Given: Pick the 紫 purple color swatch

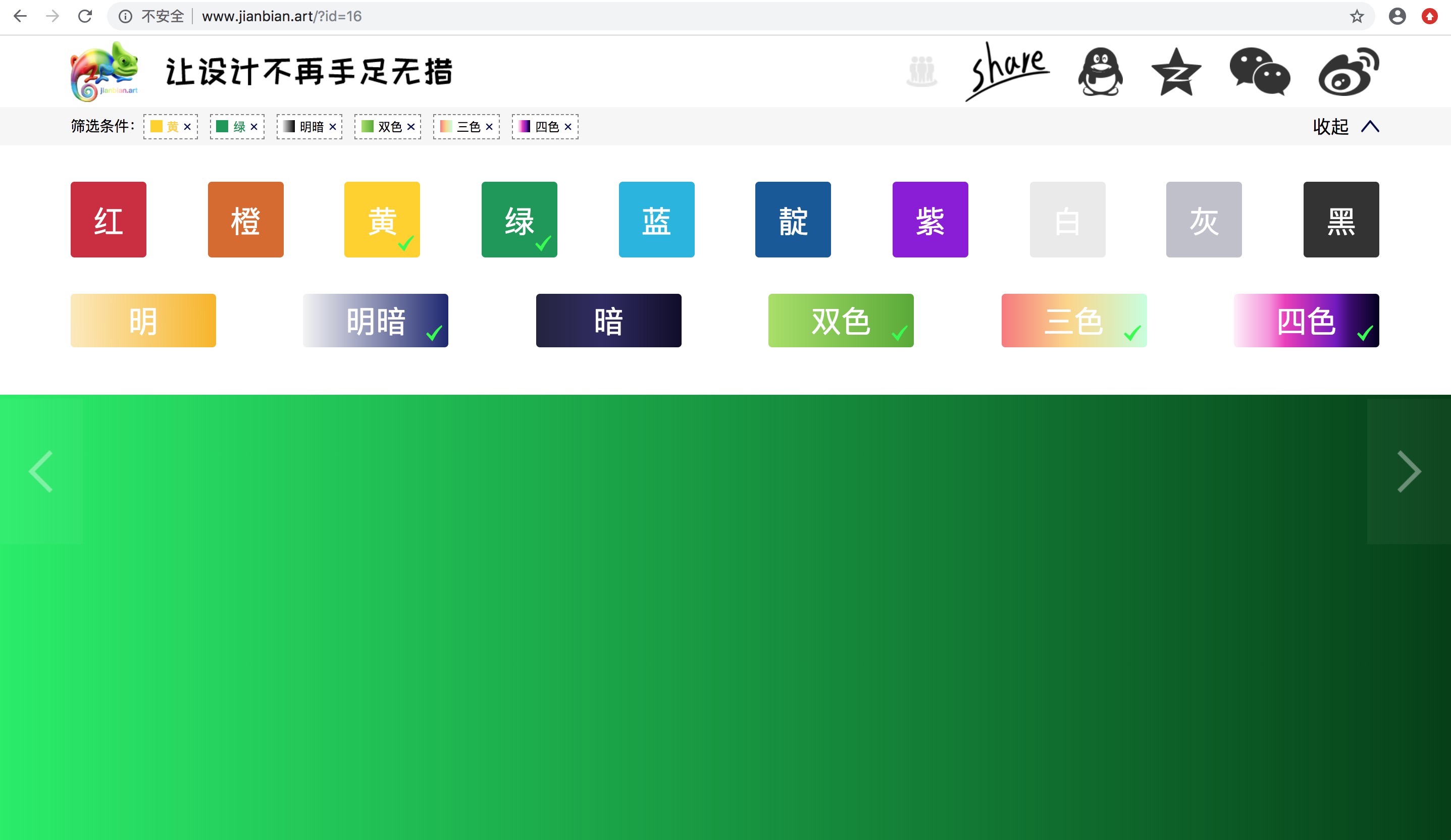Looking at the screenshot, I should (930, 220).
